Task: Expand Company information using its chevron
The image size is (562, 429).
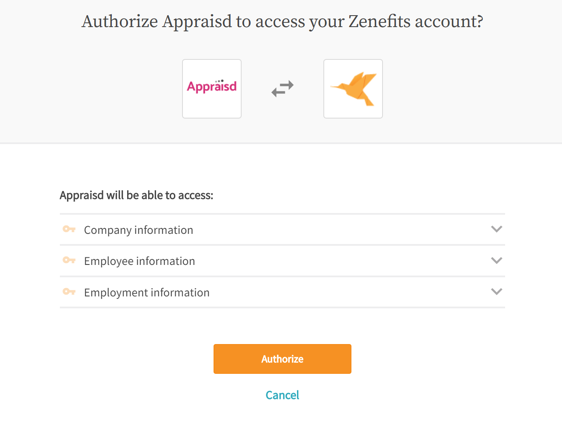Action: tap(496, 229)
